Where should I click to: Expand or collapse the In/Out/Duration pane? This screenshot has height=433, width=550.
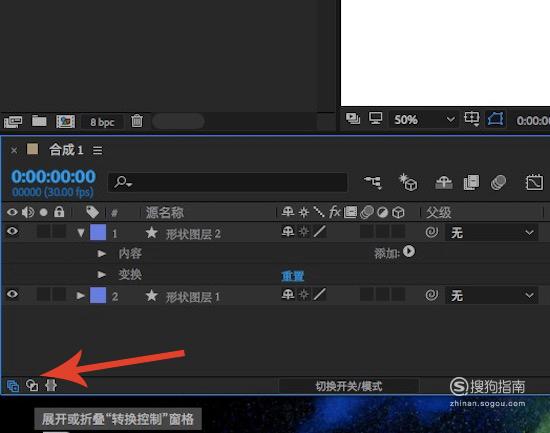click(51, 385)
